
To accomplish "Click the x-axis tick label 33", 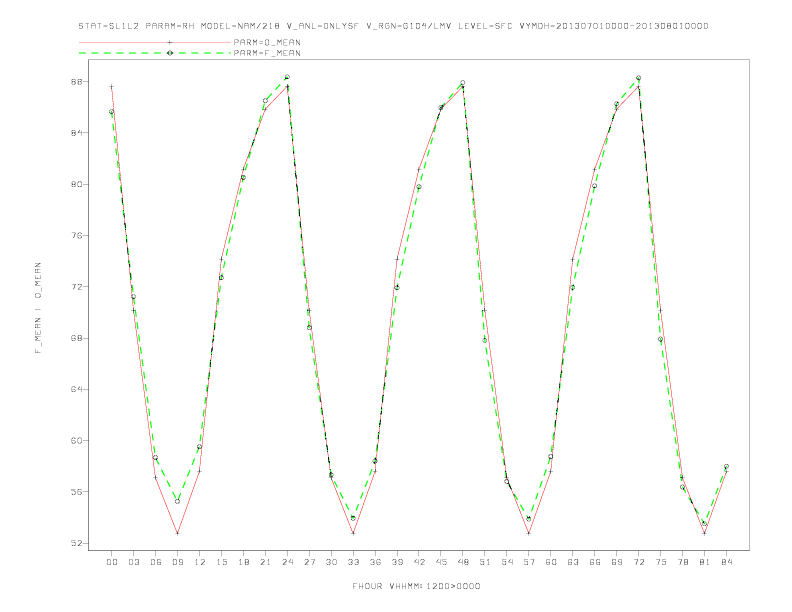I will pyautogui.click(x=353, y=562).
